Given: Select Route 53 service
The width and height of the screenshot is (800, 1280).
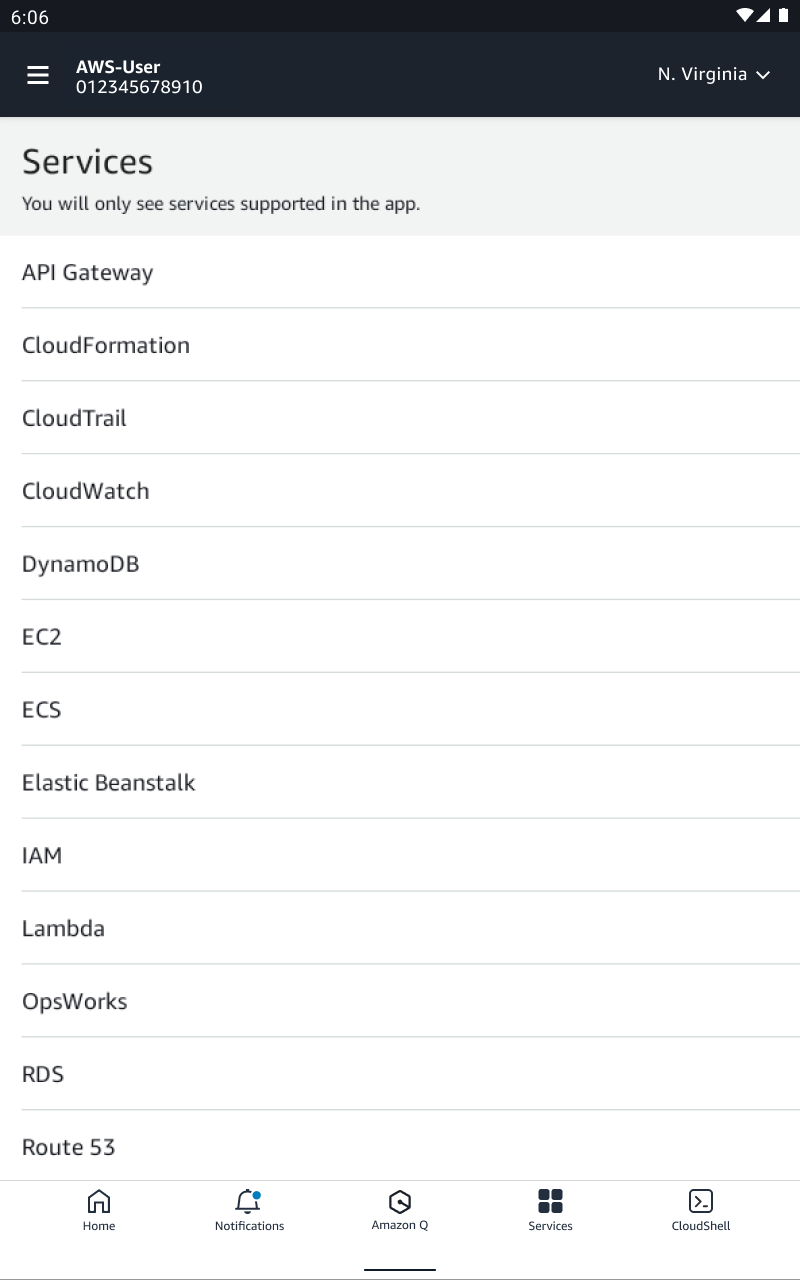Looking at the screenshot, I should click(x=400, y=1146).
